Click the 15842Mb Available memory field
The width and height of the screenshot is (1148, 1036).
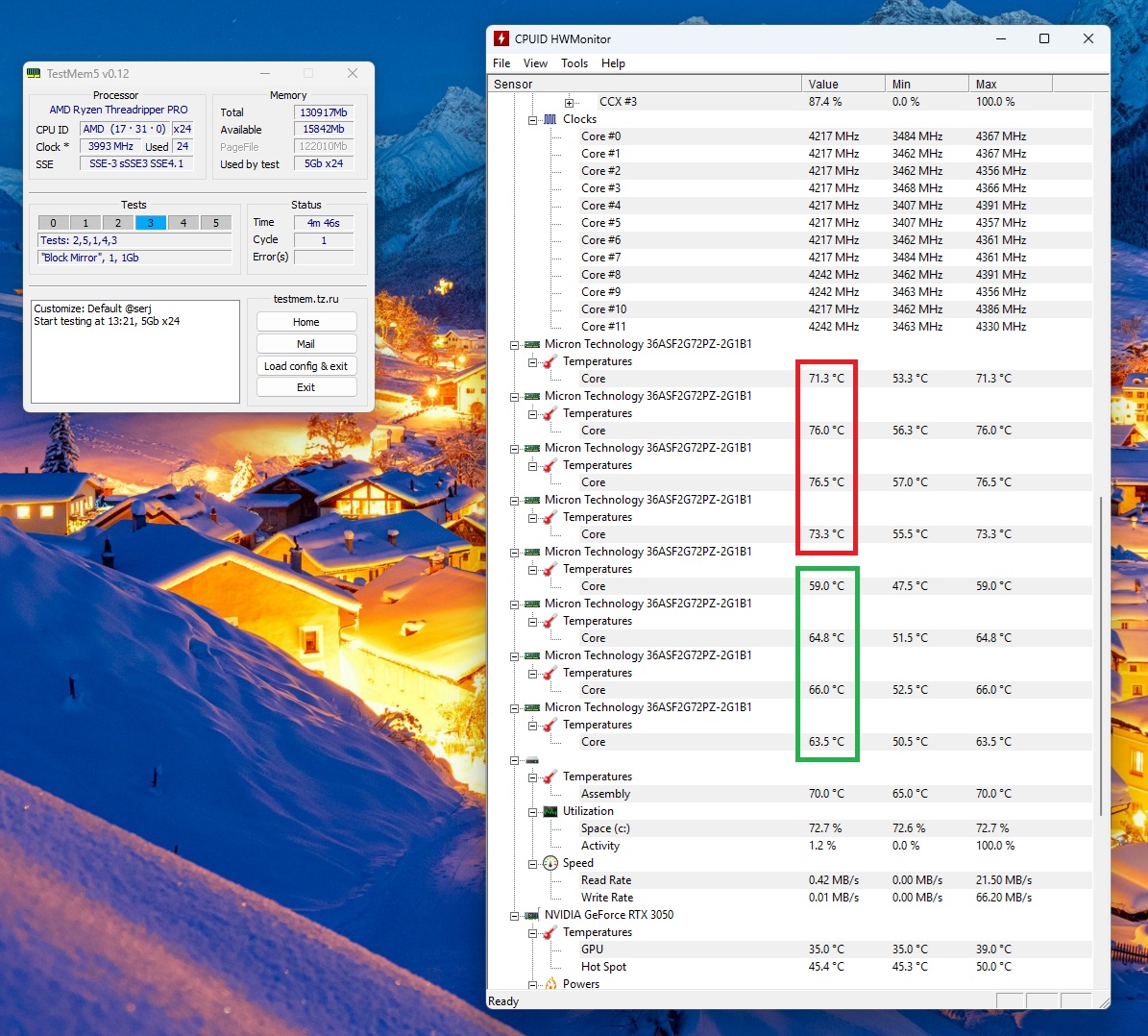pos(324,129)
